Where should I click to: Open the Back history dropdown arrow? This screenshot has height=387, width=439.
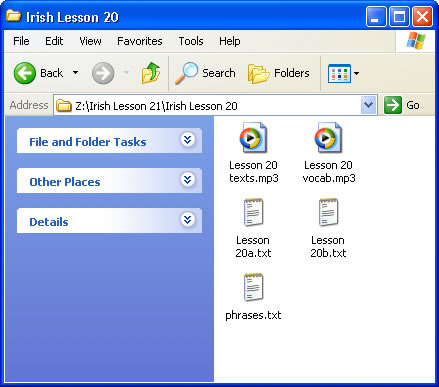76,73
